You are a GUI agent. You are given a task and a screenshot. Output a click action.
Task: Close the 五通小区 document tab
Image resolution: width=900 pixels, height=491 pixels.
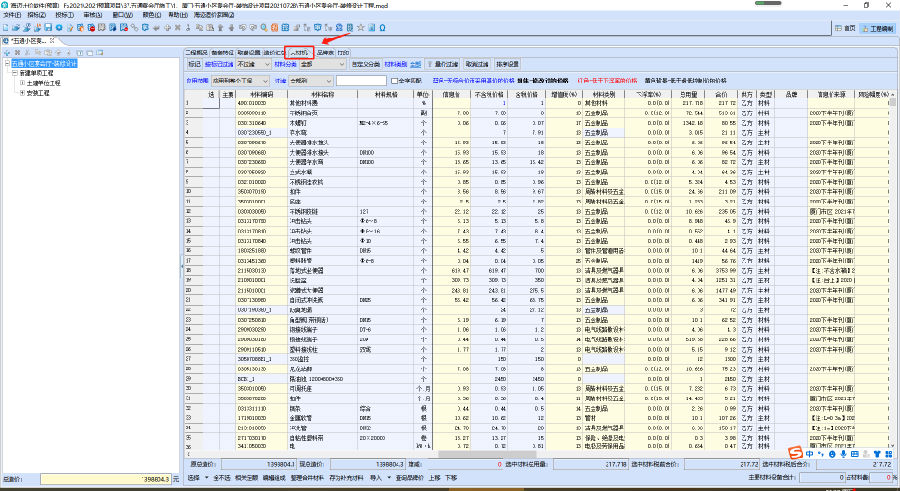[x=52, y=40]
